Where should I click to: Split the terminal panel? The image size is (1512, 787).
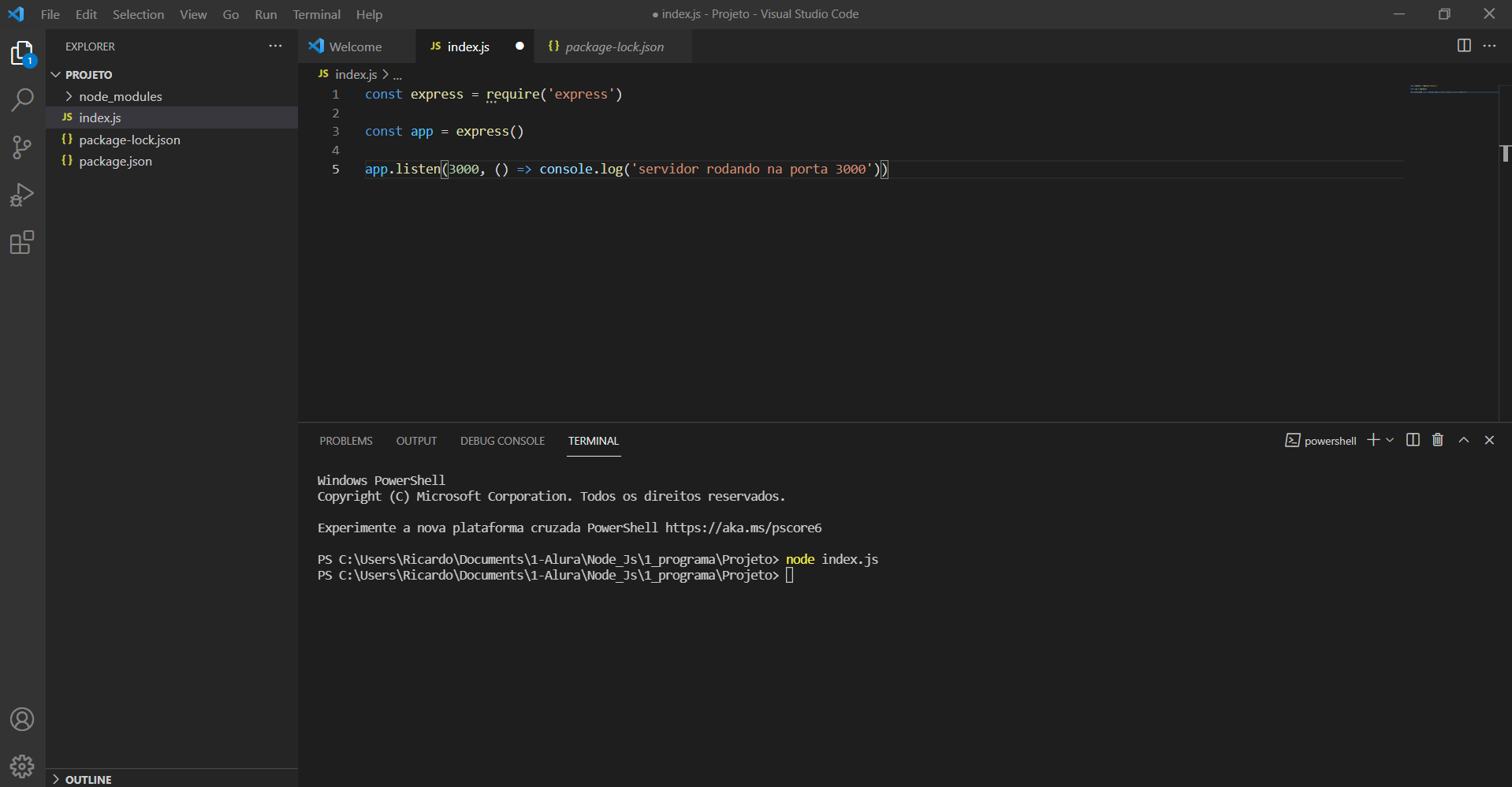coord(1413,440)
